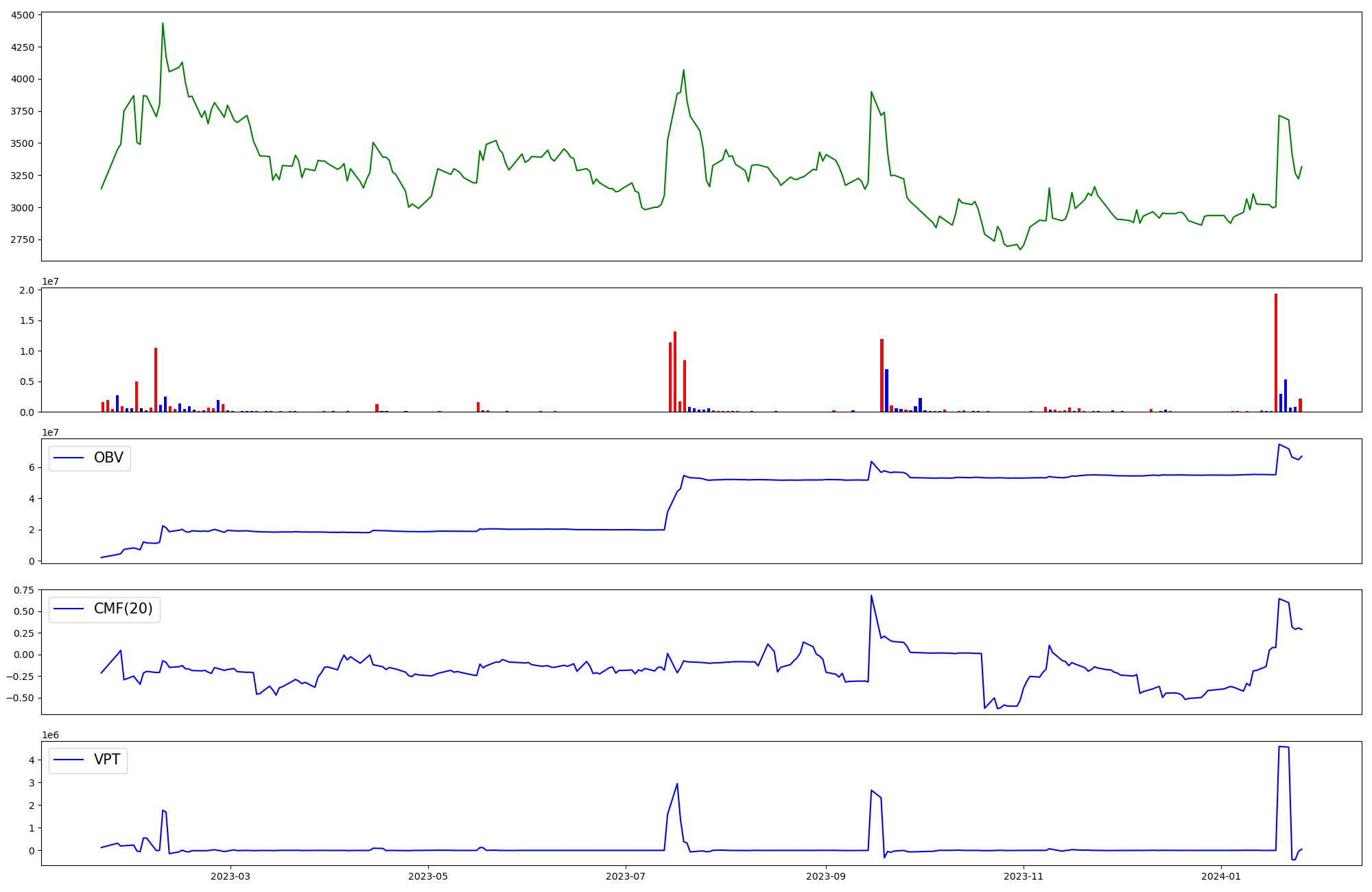Image resolution: width=1372 pixels, height=892 pixels.
Task: Click the blue line sample in OBV legend
Action: pos(69,458)
